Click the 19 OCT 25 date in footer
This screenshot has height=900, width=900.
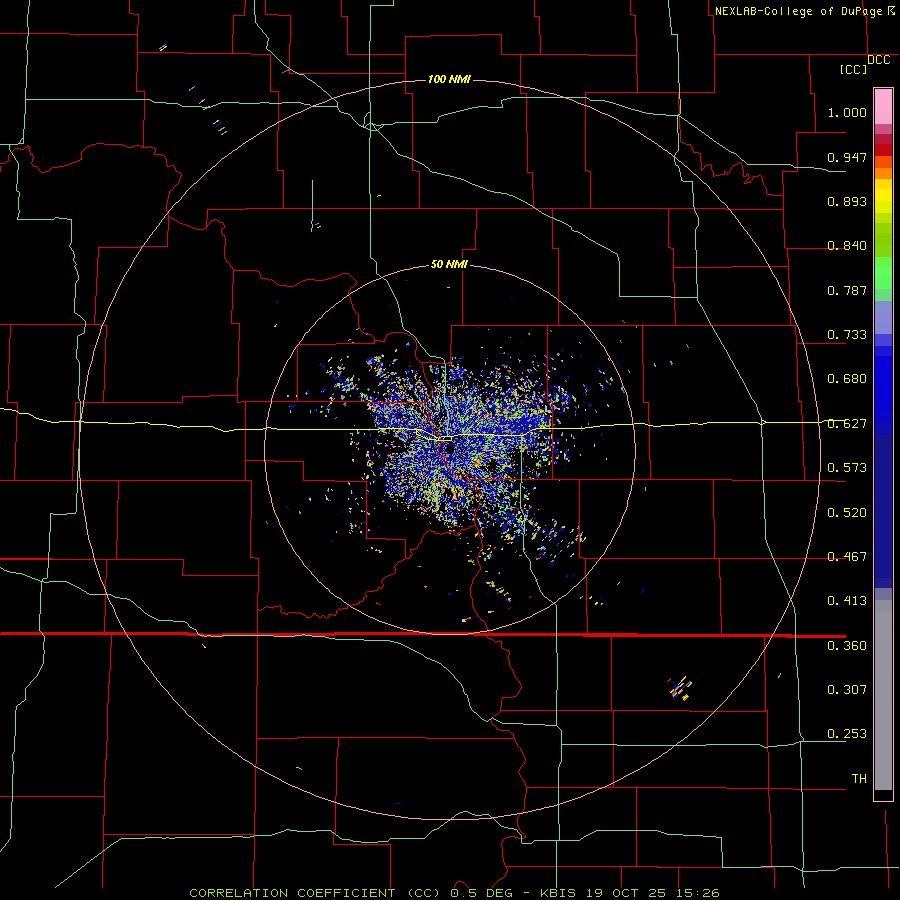click(626, 893)
